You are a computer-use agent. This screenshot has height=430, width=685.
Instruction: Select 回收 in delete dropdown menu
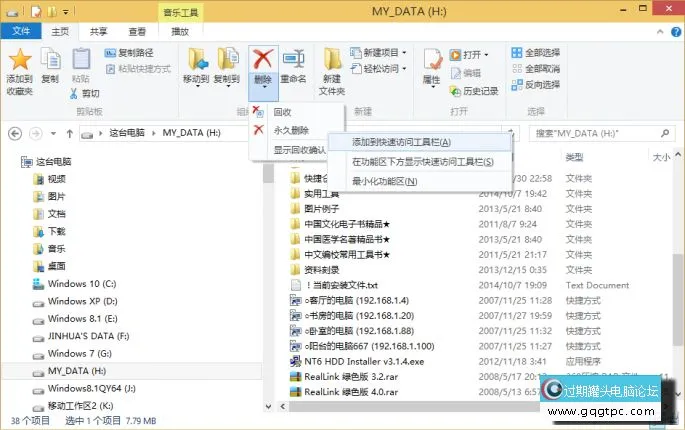[x=296, y=112]
